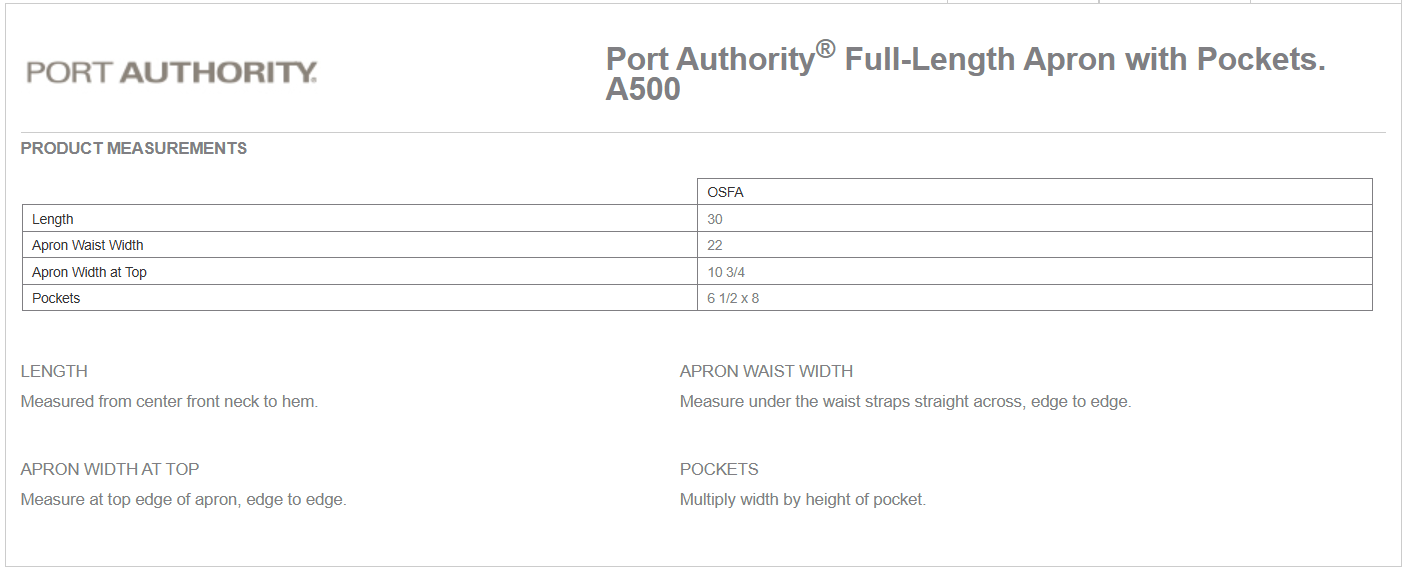Click the Port Authority logo

pos(172,72)
